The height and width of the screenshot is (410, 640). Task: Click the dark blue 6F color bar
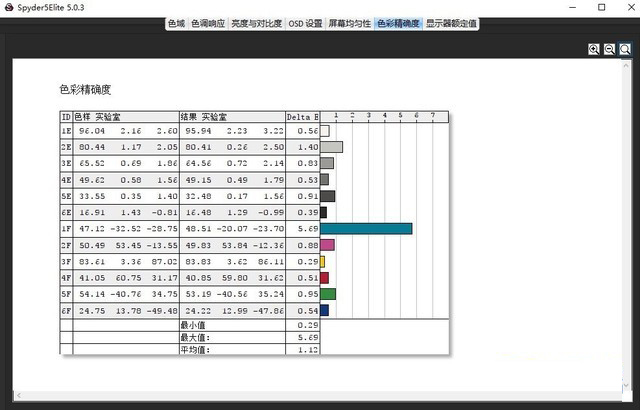(324, 310)
